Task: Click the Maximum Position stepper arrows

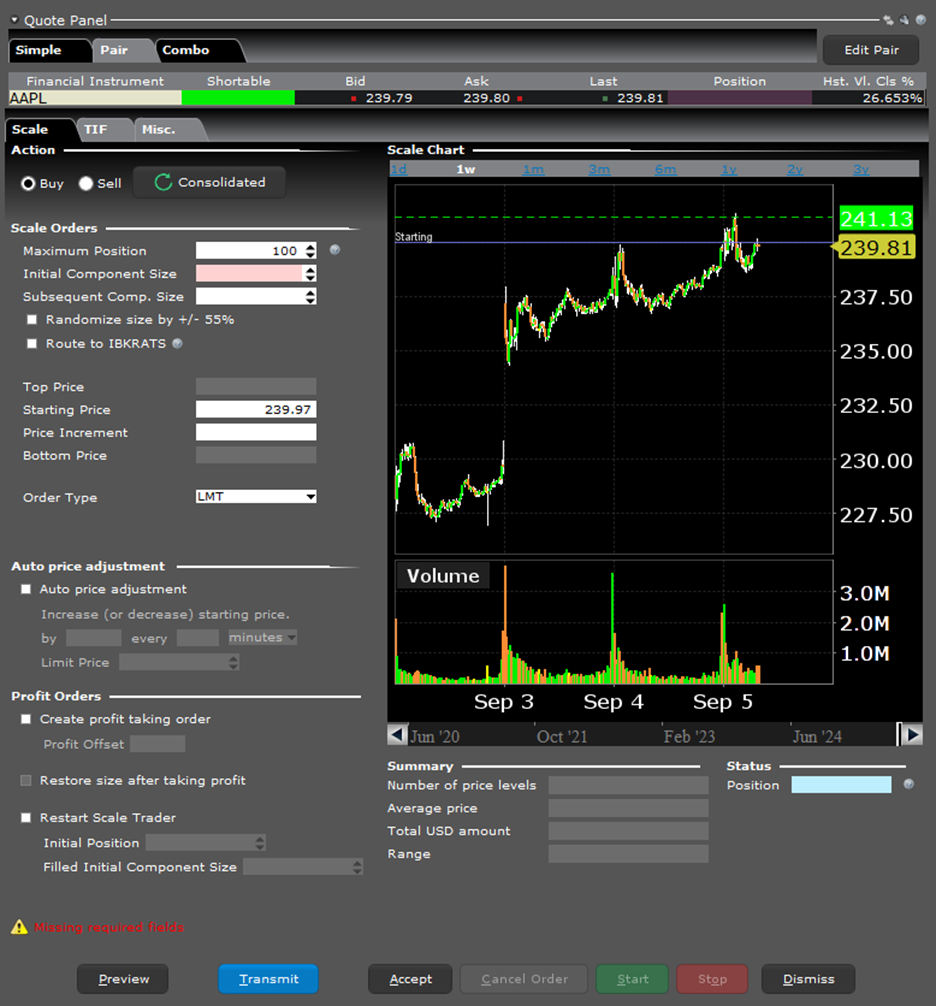Action: 310,251
